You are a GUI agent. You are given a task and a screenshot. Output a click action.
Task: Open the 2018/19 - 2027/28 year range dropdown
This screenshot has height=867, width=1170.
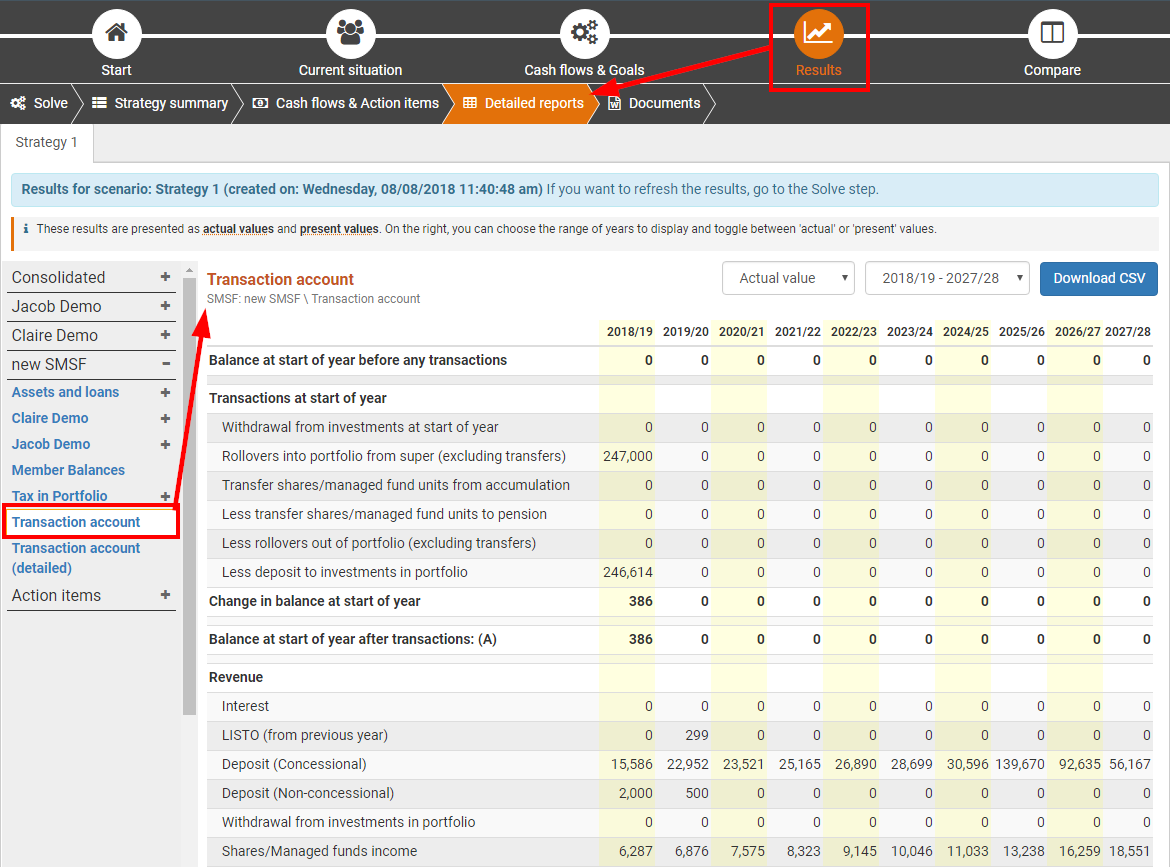[x=946, y=278]
